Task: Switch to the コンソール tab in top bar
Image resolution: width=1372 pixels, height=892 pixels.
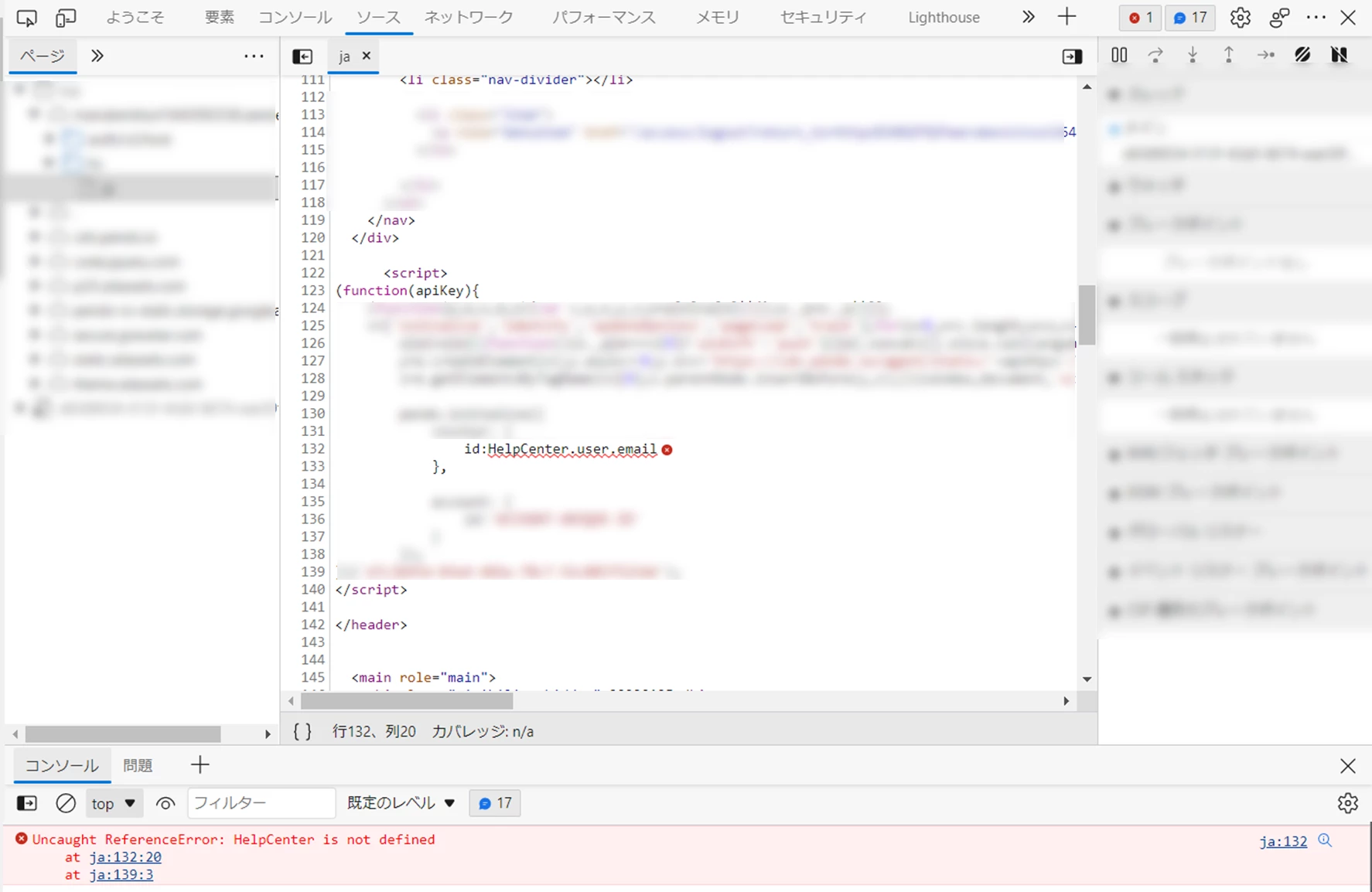Action: tap(295, 17)
